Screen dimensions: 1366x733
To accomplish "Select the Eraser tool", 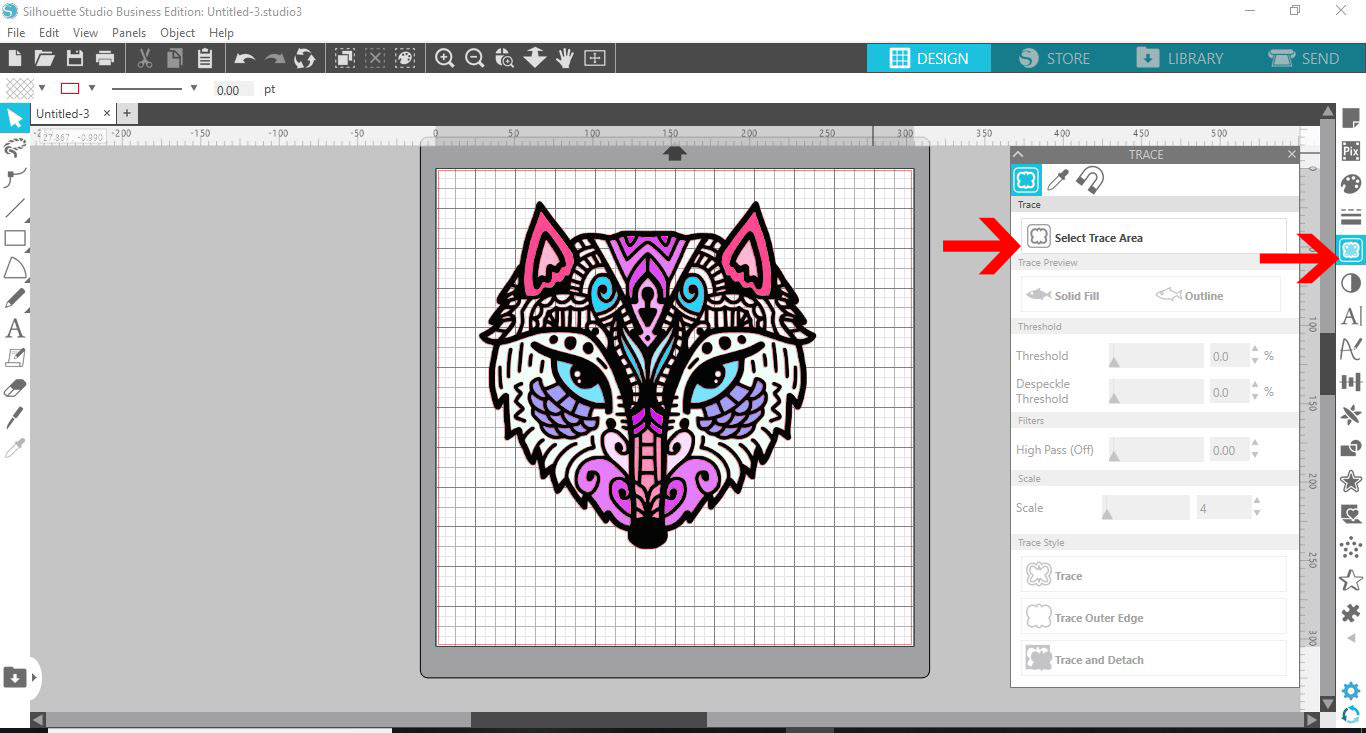I will click(x=15, y=388).
